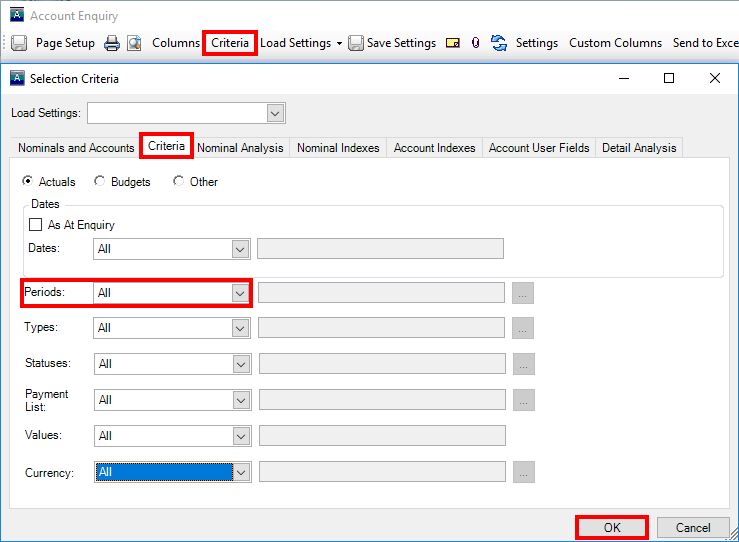
Task: Open the Load Settings combo box in dialog
Action: 275,113
